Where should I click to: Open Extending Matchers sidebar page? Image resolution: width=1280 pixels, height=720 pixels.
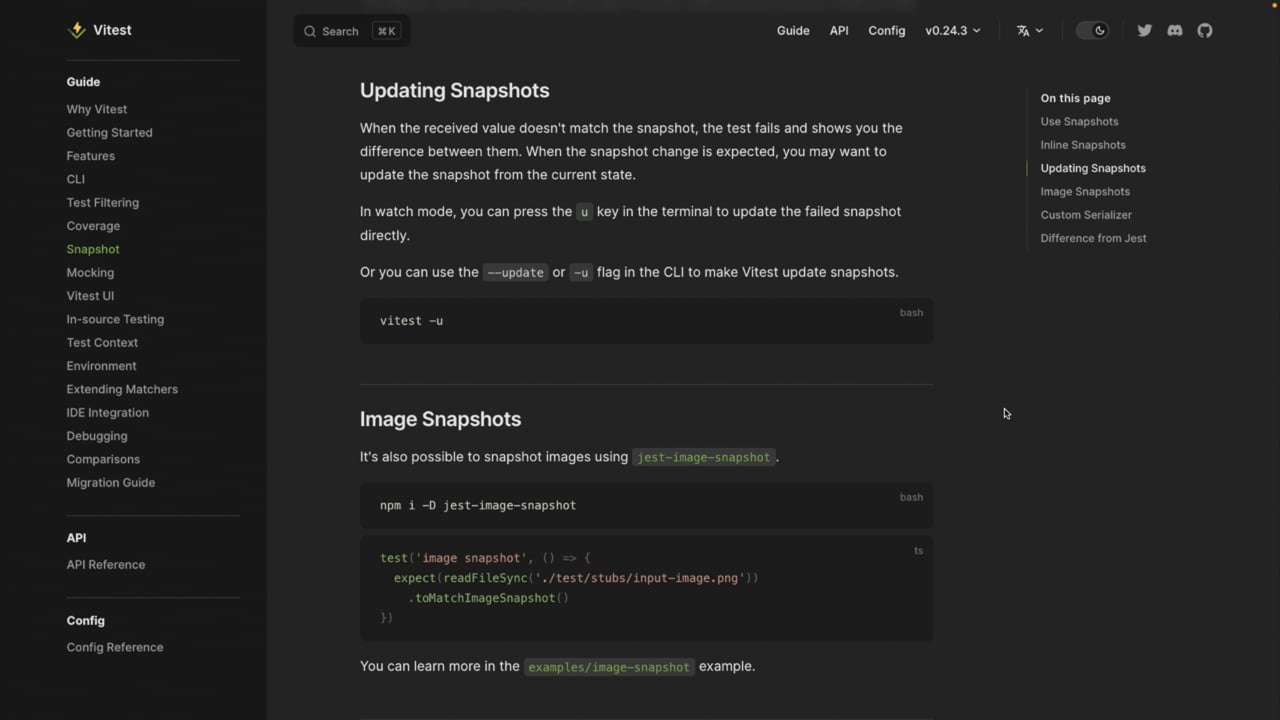(x=122, y=389)
